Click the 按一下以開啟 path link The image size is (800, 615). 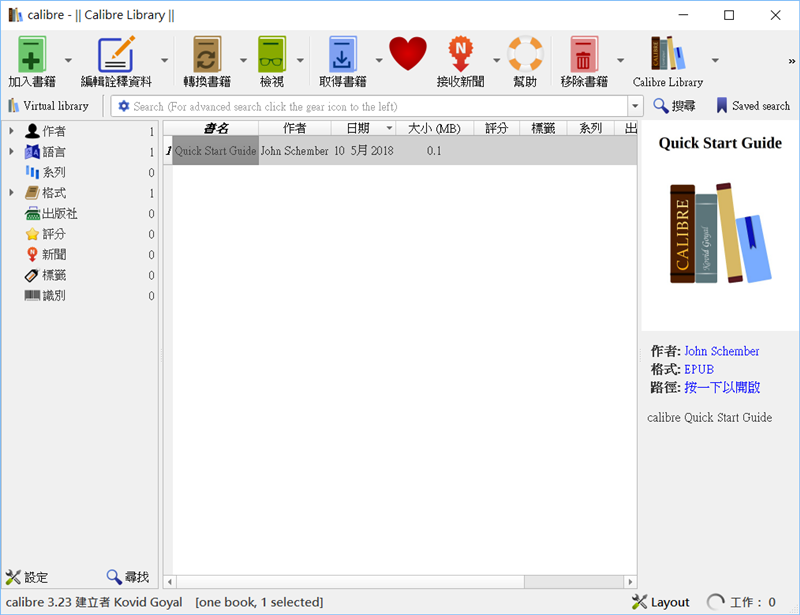[722, 387]
